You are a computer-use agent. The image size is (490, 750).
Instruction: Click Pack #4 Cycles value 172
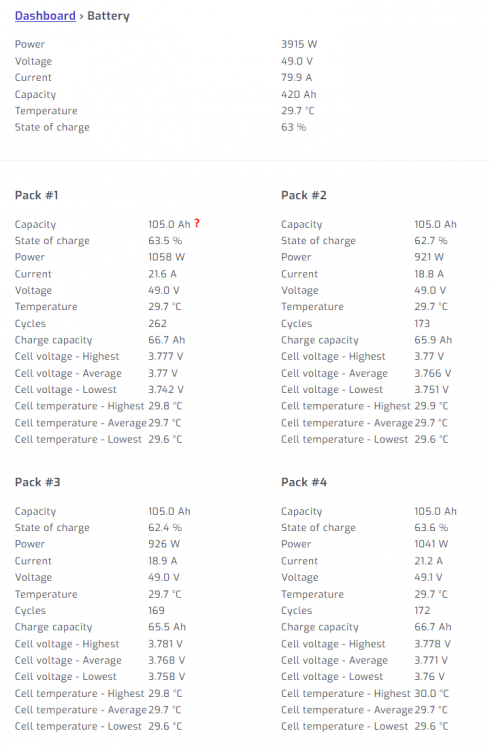pyautogui.click(x=422, y=611)
